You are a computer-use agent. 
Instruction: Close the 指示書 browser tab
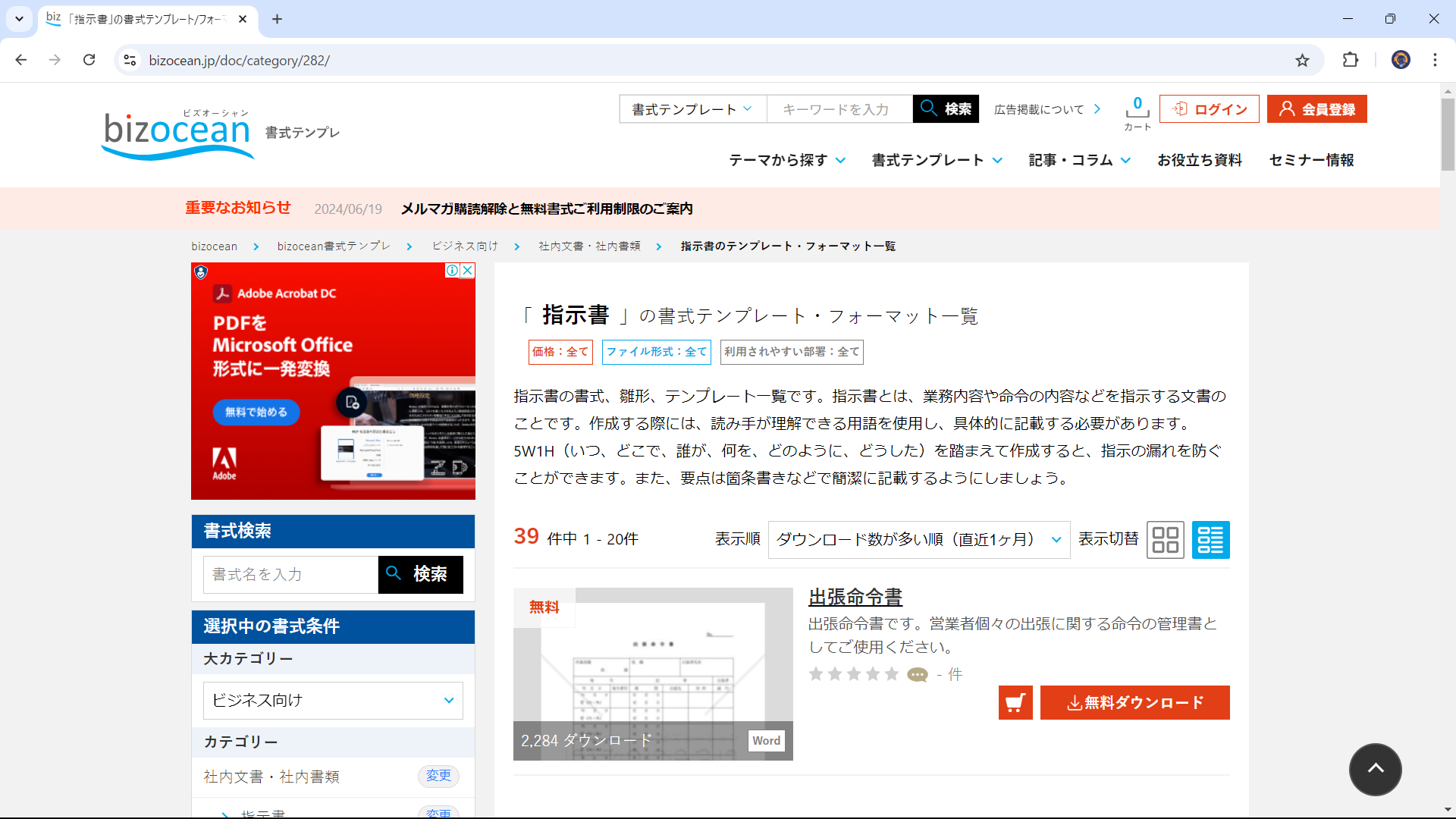pyautogui.click(x=243, y=20)
